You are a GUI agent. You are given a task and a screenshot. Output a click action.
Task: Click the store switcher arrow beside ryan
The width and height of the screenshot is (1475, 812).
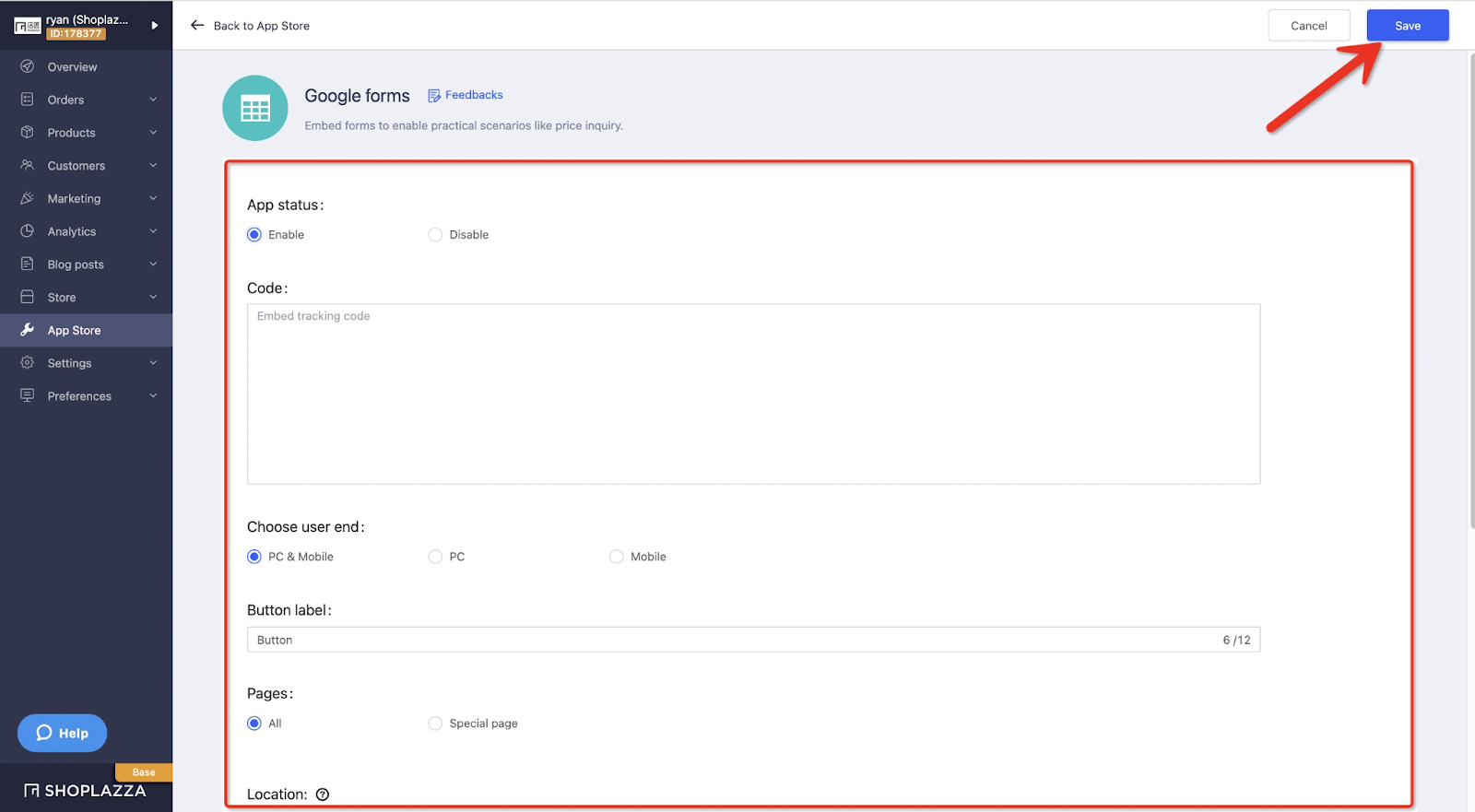(x=154, y=26)
